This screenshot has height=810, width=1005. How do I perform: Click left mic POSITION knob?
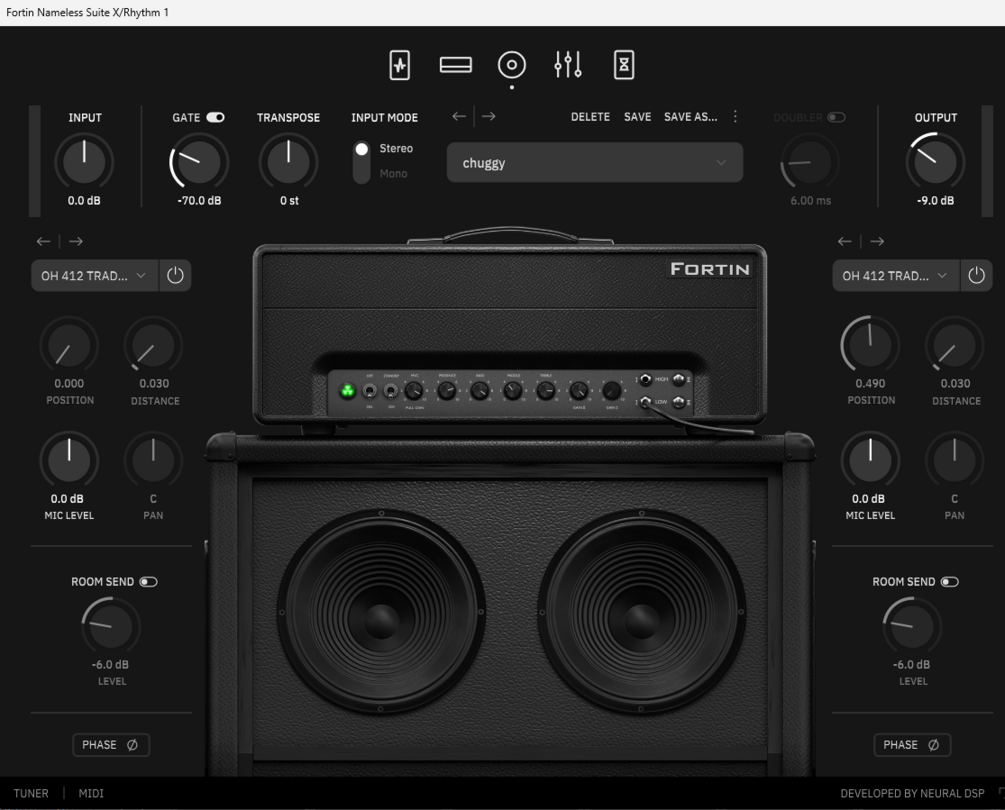(69, 345)
